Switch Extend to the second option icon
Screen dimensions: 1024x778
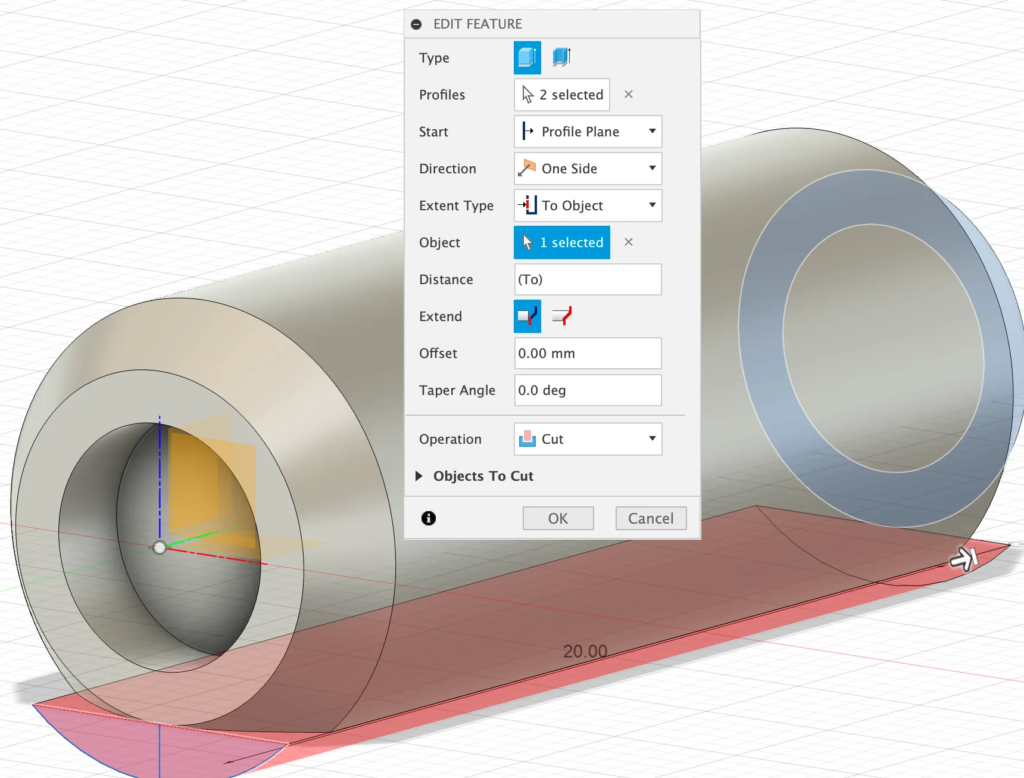tap(563, 316)
